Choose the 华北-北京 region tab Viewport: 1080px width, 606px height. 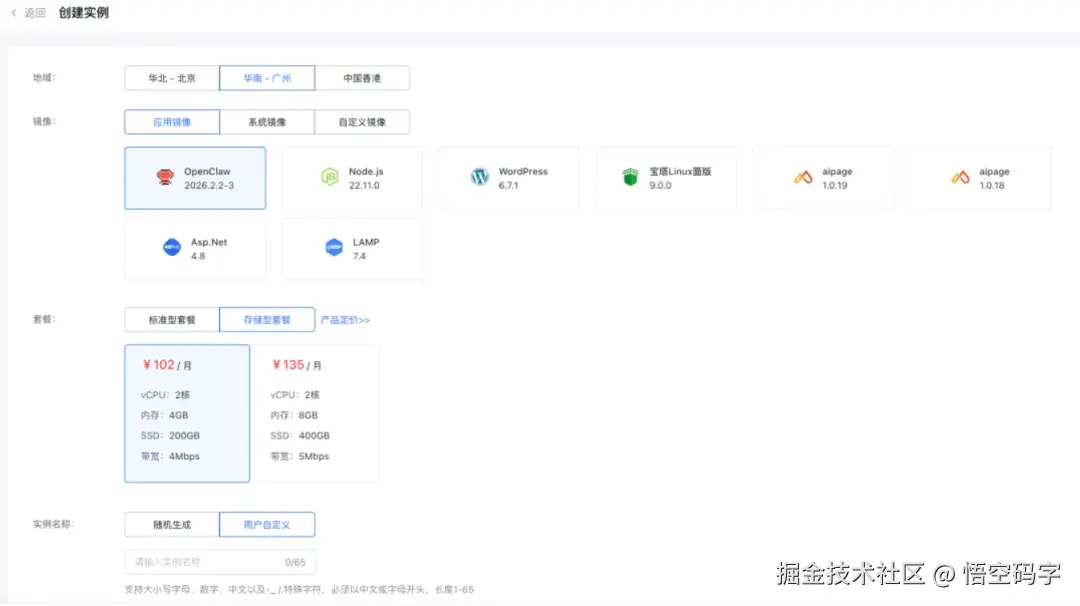click(170, 77)
